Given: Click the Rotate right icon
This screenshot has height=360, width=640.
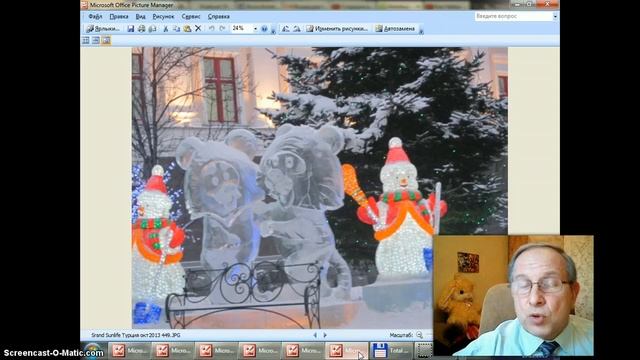Looking at the screenshot, I should pos(297,29).
